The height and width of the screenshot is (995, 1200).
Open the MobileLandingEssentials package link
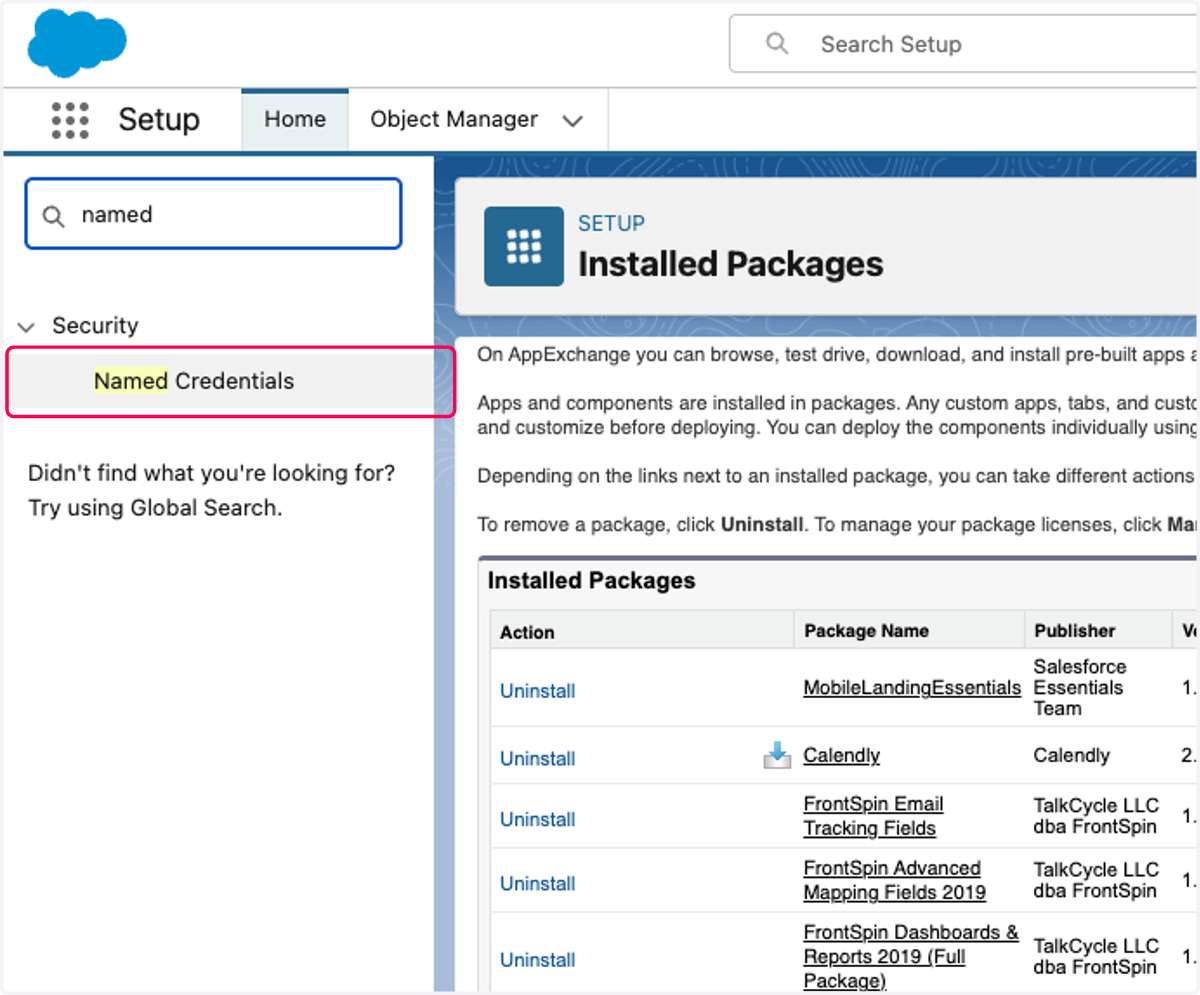coord(912,687)
